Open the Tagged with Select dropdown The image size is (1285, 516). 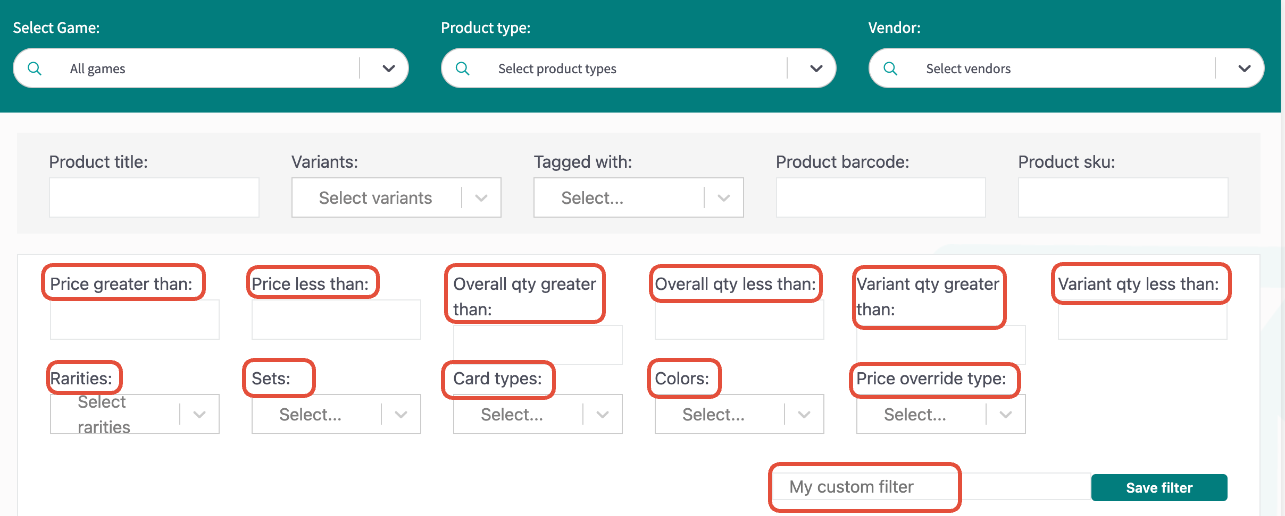pyautogui.click(x=639, y=198)
